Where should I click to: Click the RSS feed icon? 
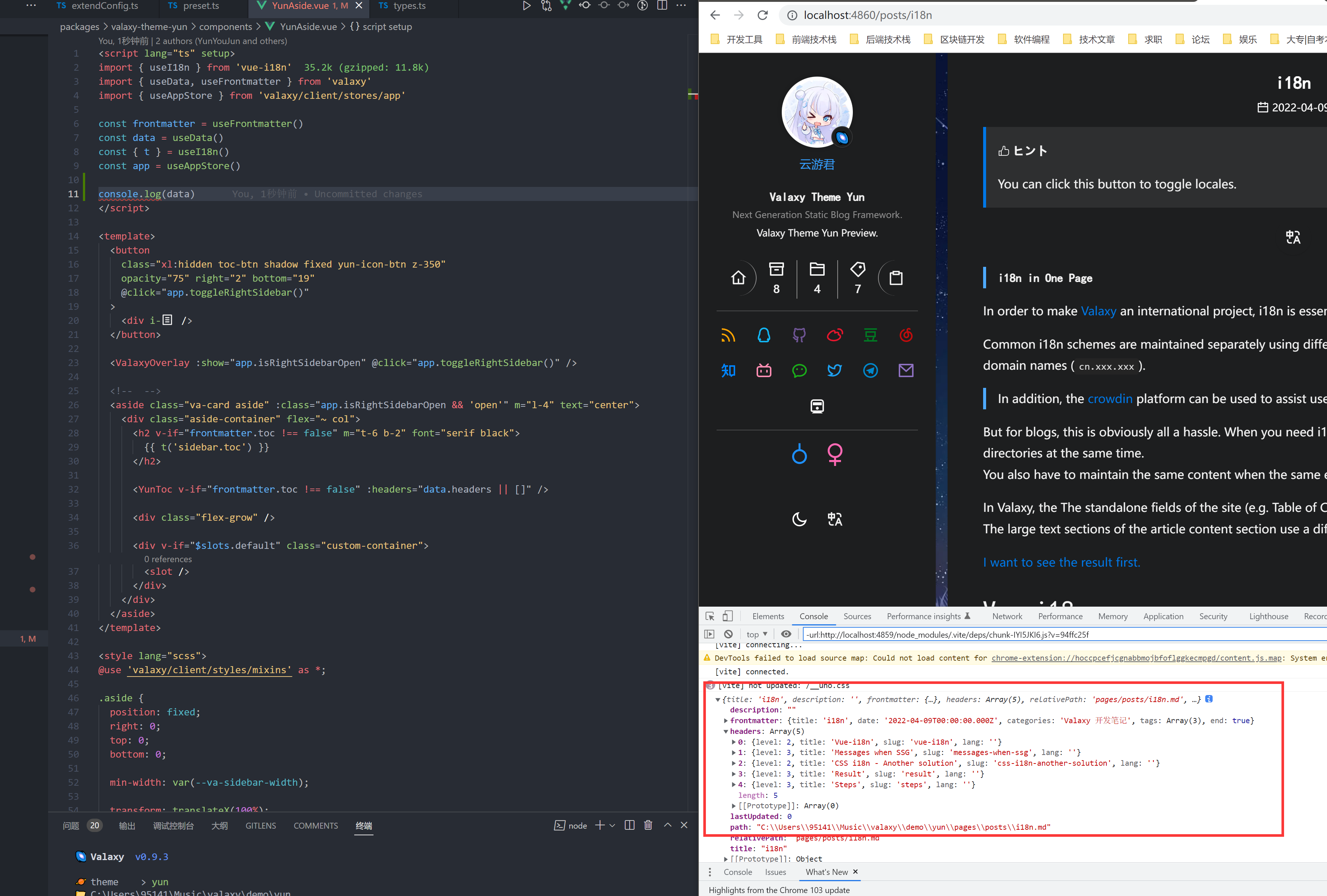pyautogui.click(x=728, y=335)
